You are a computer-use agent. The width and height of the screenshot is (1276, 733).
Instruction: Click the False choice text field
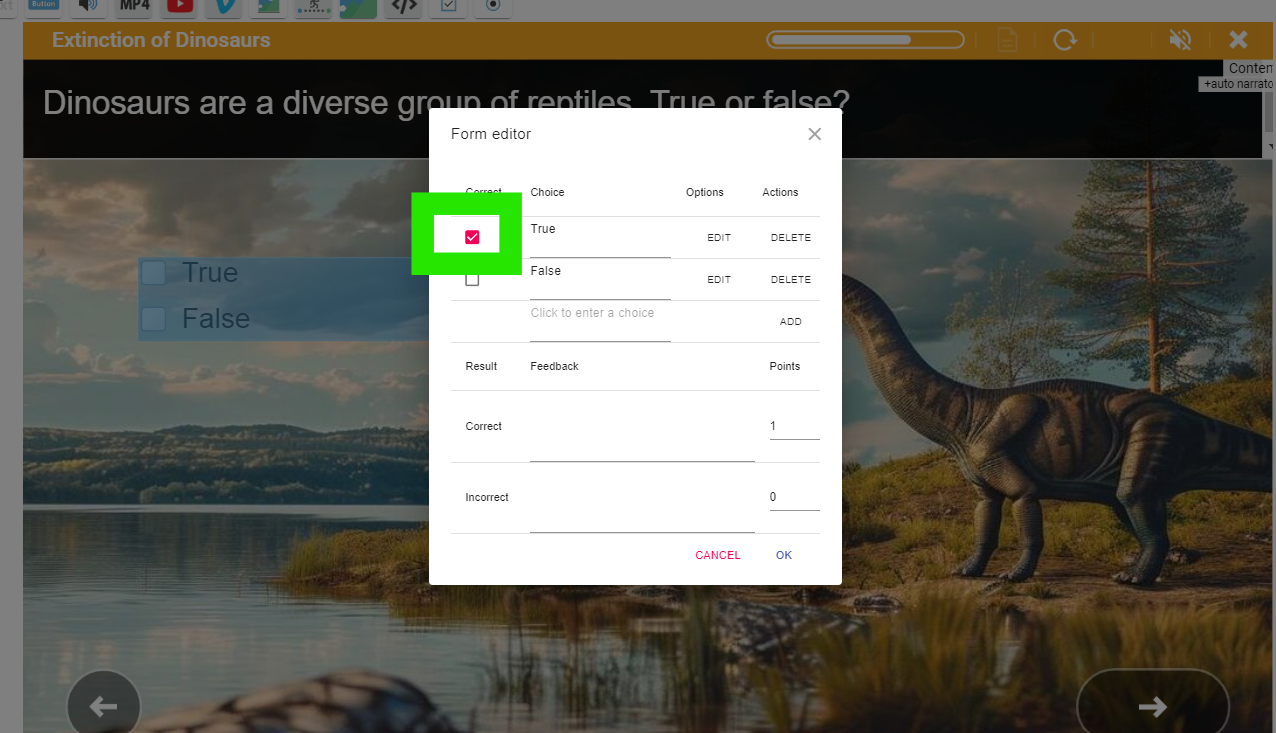coord(600,280)
